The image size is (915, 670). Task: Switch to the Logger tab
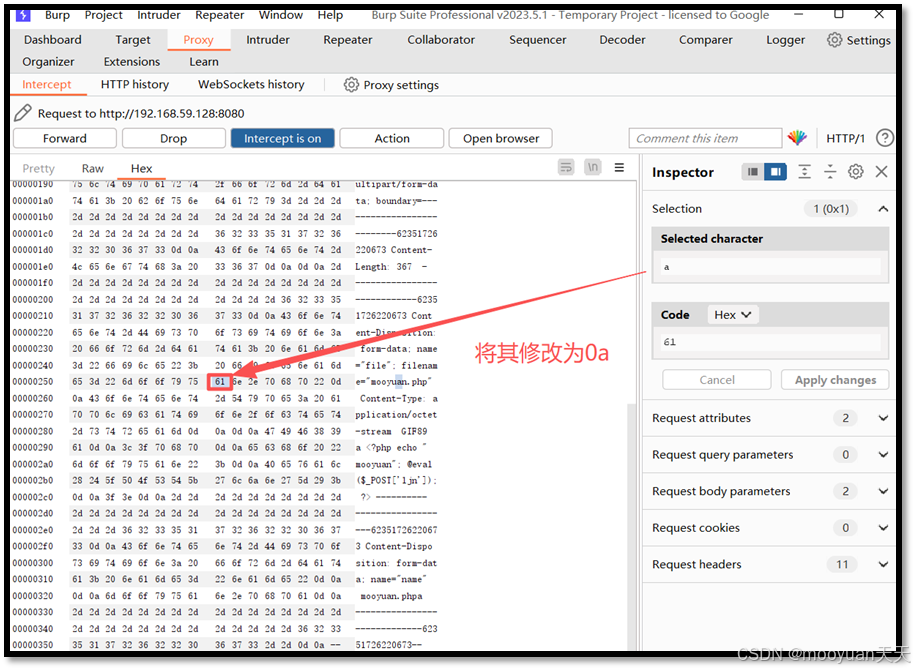pos(785,40)
